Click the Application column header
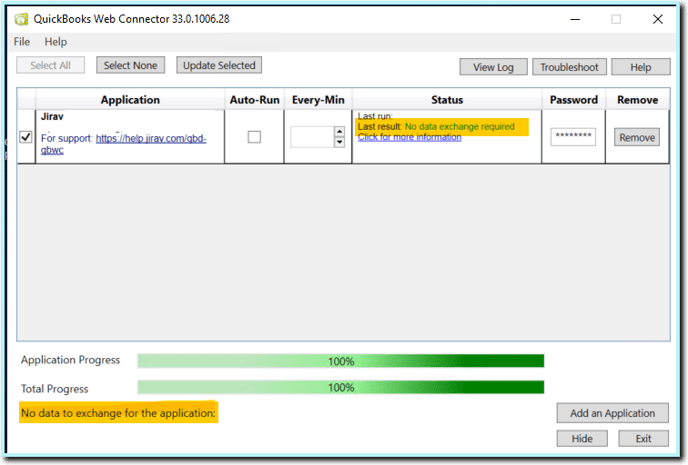Image resolution: width=688 pixels, height=465 pixels. (130, 100)
